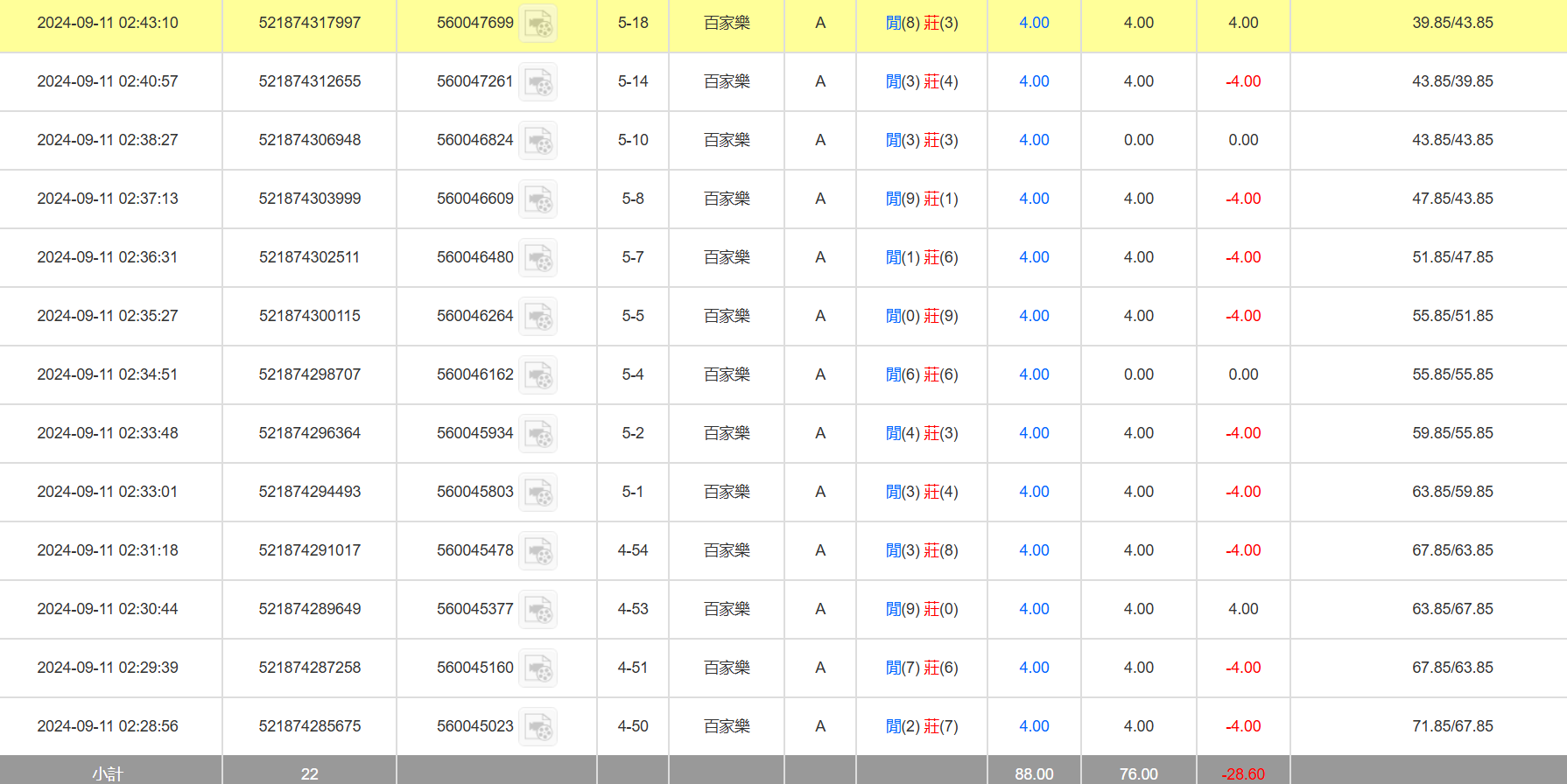Open replay icon for round 560046264
The width and height of the screenshot is (1567, 784).
pos(538,317)
